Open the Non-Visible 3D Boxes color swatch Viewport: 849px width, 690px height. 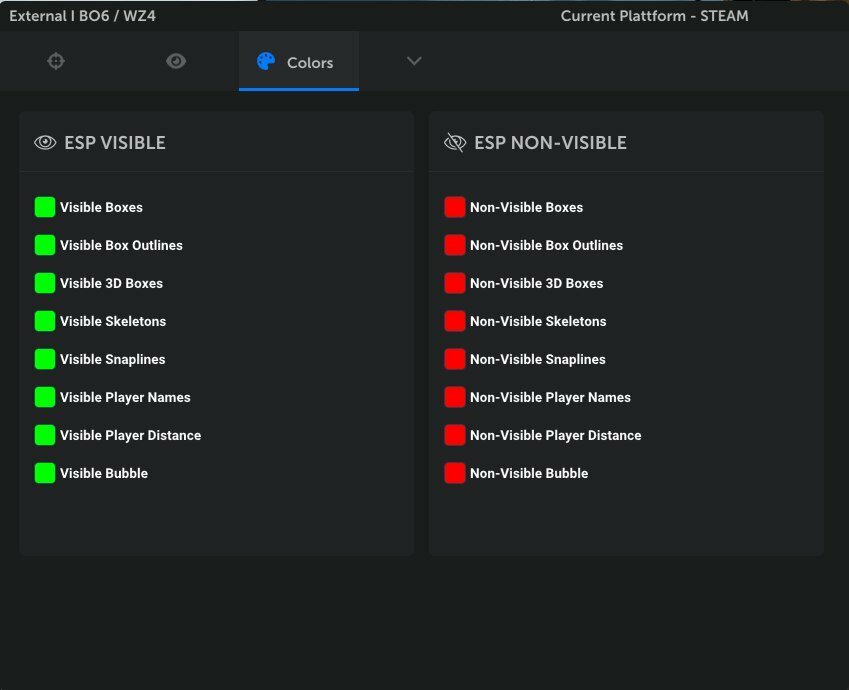pos(455,283)
